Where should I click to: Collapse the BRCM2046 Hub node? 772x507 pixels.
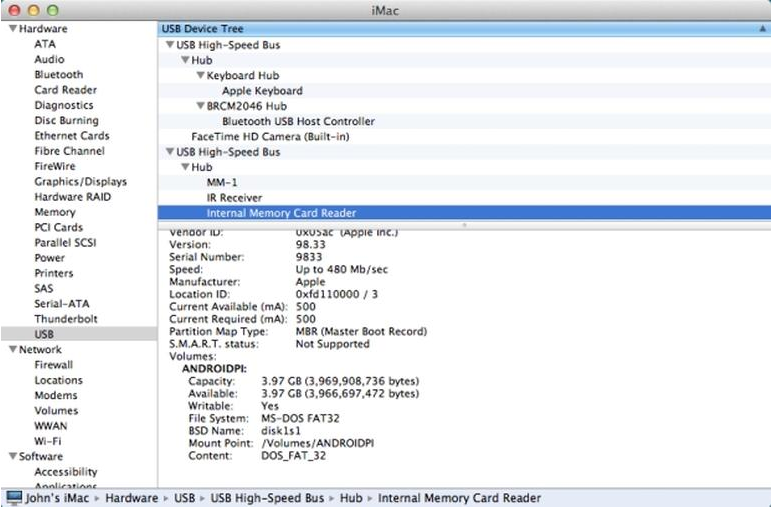click(200, 106)
